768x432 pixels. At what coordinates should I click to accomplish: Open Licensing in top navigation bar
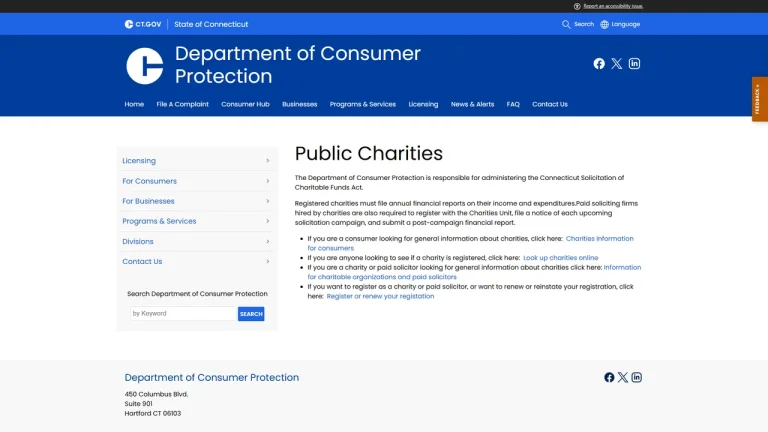coord(423,104)
